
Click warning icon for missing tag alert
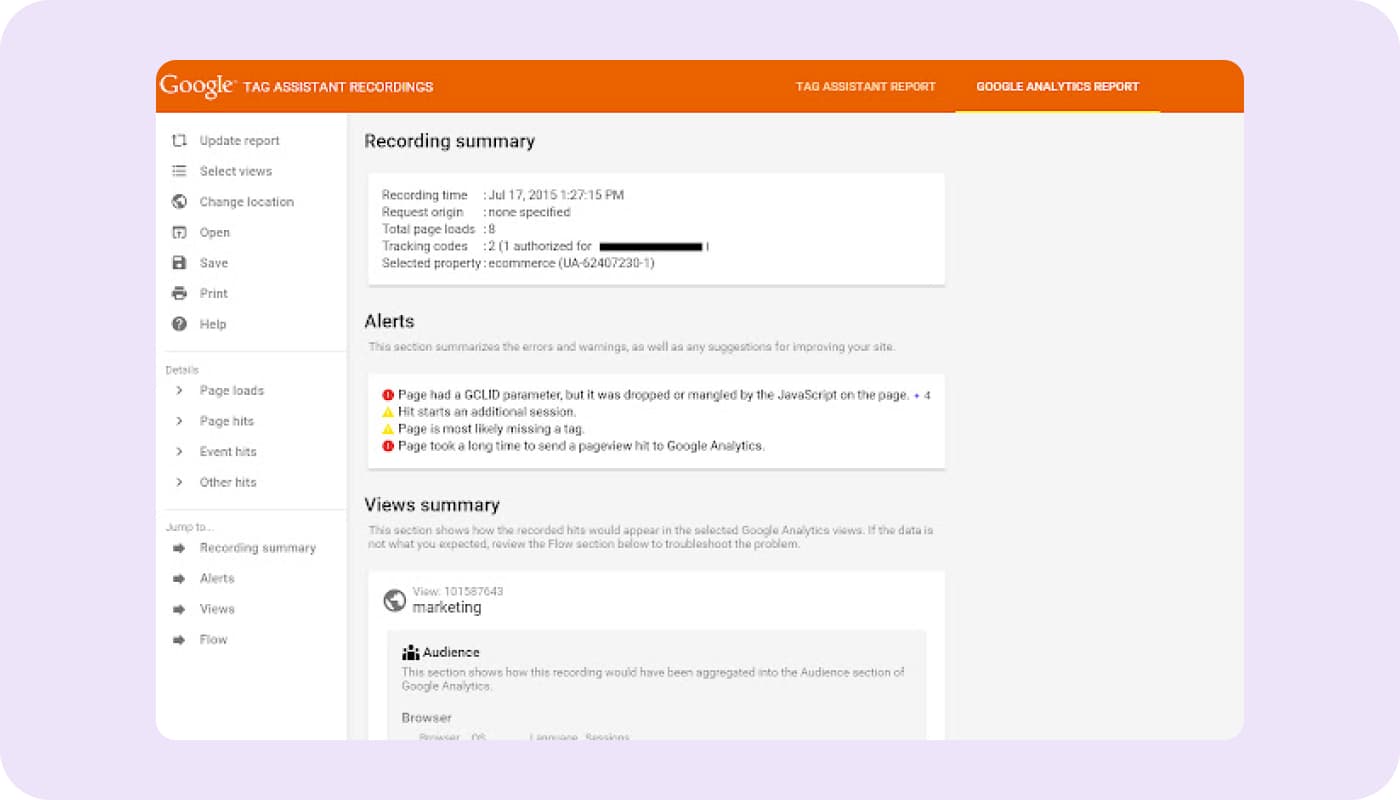388,429
